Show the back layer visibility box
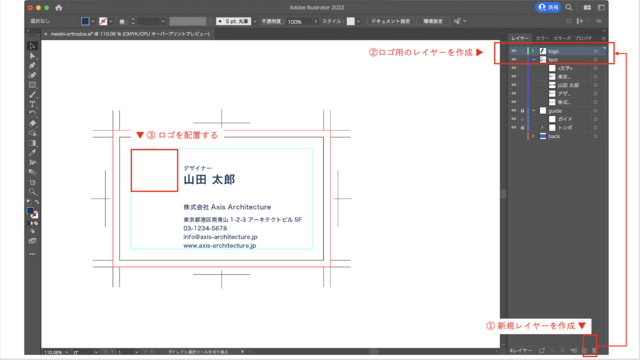This screenshot has height=360, width=640. point(514,136)
